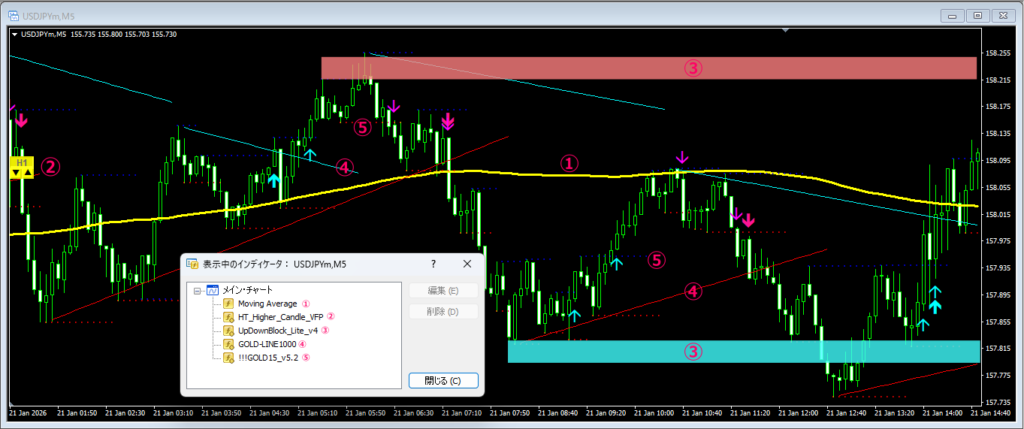Expand the USDJPYm,M5 chart header dropdown triangle
The width and height of the screenshot is (1024, 429).
tap(14, 35)
